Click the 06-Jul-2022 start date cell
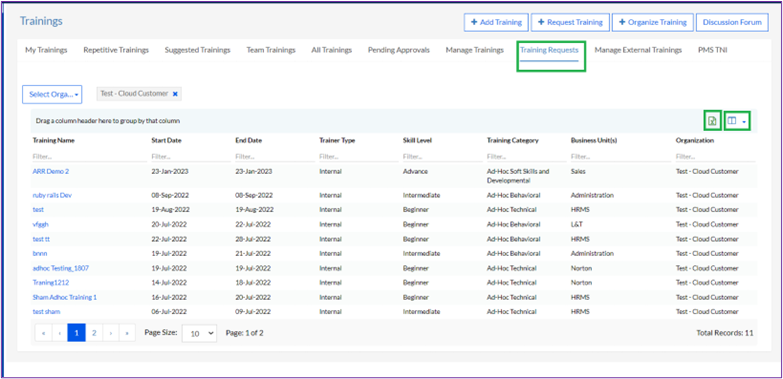The width and height of the screenshot is (783, 379). pyautogui.click(x=169, y=312)
